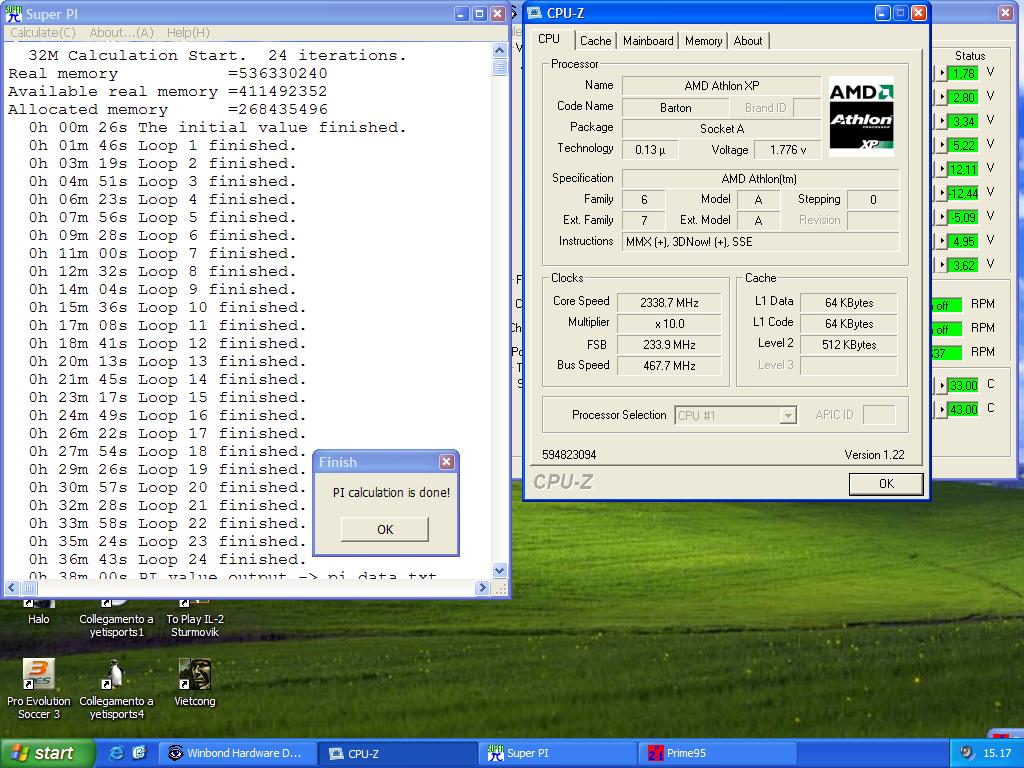Switch to the Cache tab in CPU-Z
Image resolution: width=1024 pixels, height=768 pixels.
pos(596,40)
